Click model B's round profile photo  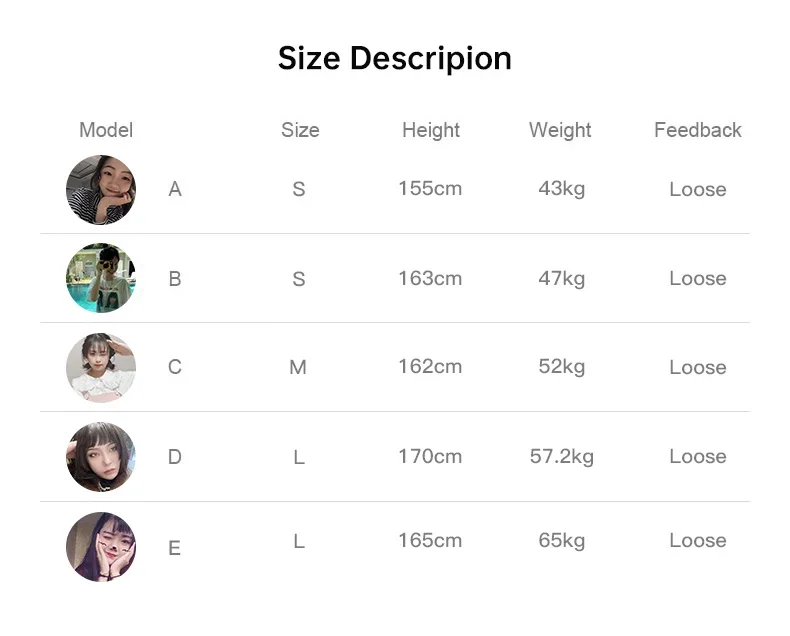[x=100, y=278]
